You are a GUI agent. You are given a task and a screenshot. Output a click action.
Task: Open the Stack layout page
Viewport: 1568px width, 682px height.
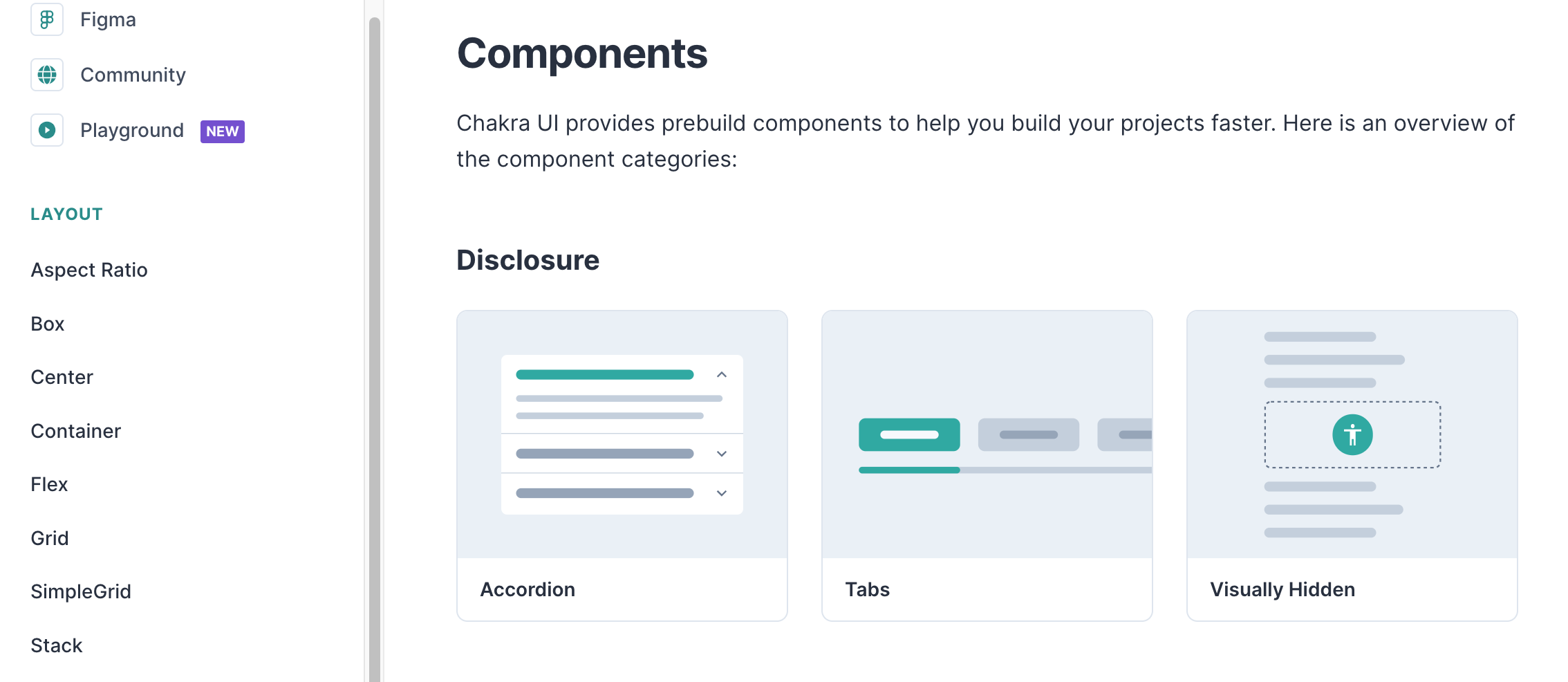coord(57,645)
